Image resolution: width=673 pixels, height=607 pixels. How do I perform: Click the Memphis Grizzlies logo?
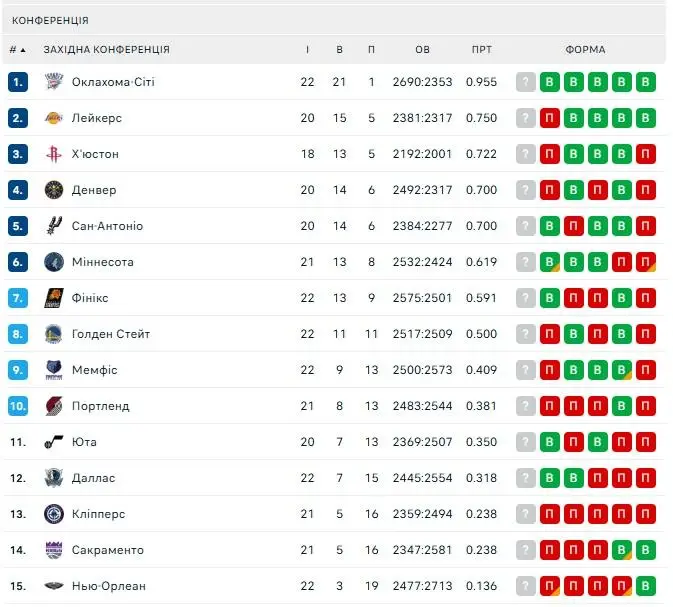pos(54,370)
